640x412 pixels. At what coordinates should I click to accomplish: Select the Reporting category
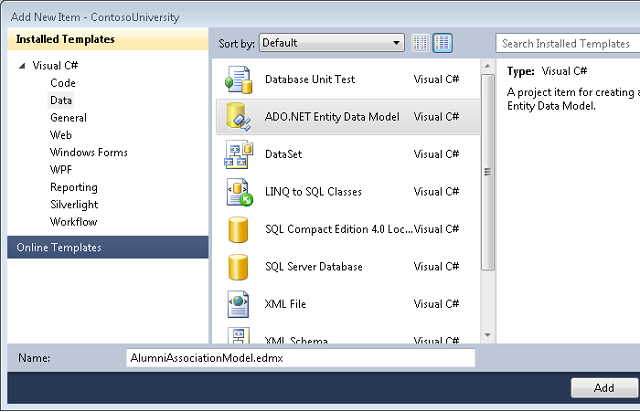[x=74, y=187]
